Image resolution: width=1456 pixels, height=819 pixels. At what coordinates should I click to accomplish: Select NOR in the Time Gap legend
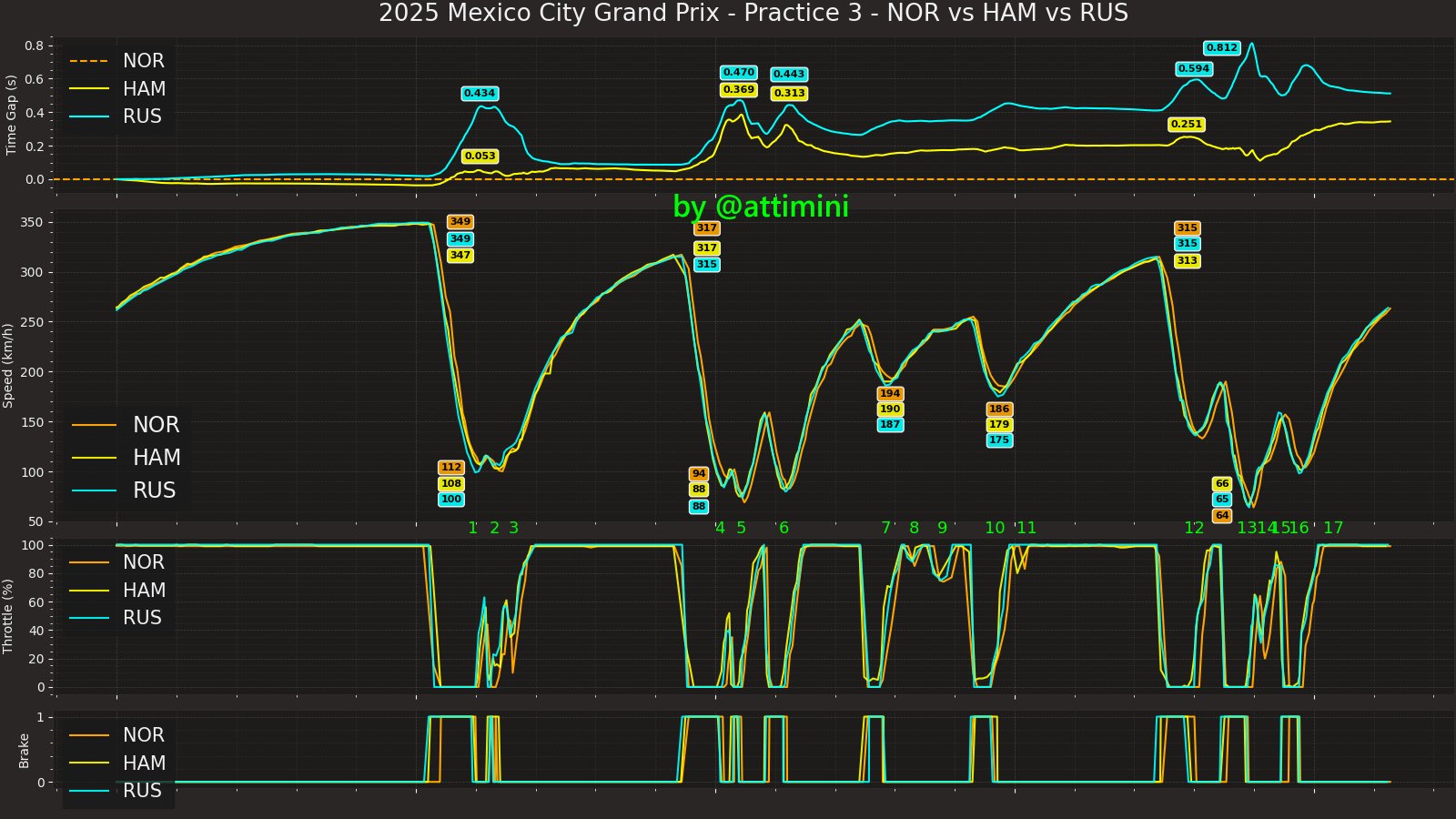pos(143,61)
